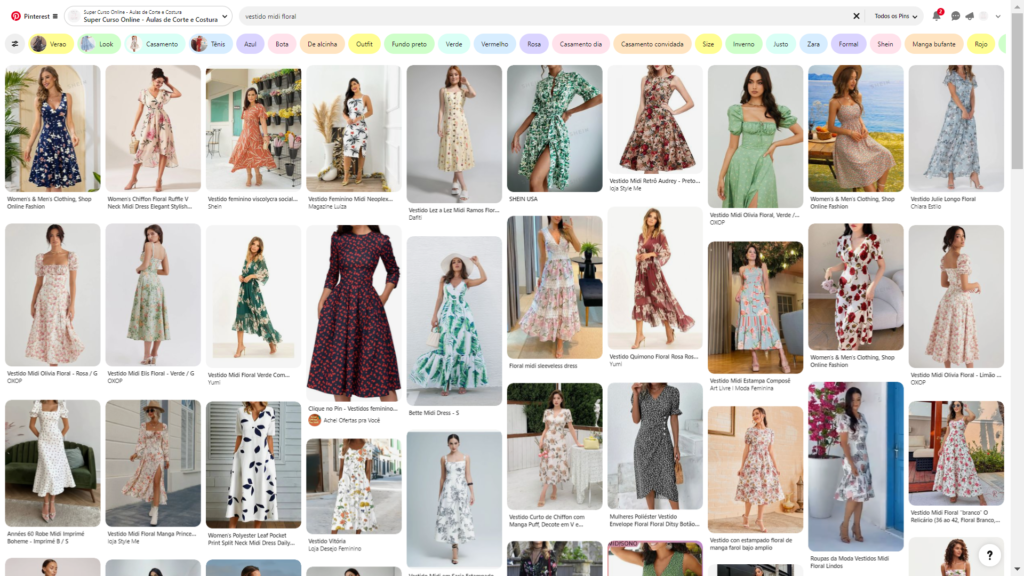Image resolution: width=1024 pixels, height=576 pixels.
Task: Clear the search text with X
Action: (x=856, y=16)
